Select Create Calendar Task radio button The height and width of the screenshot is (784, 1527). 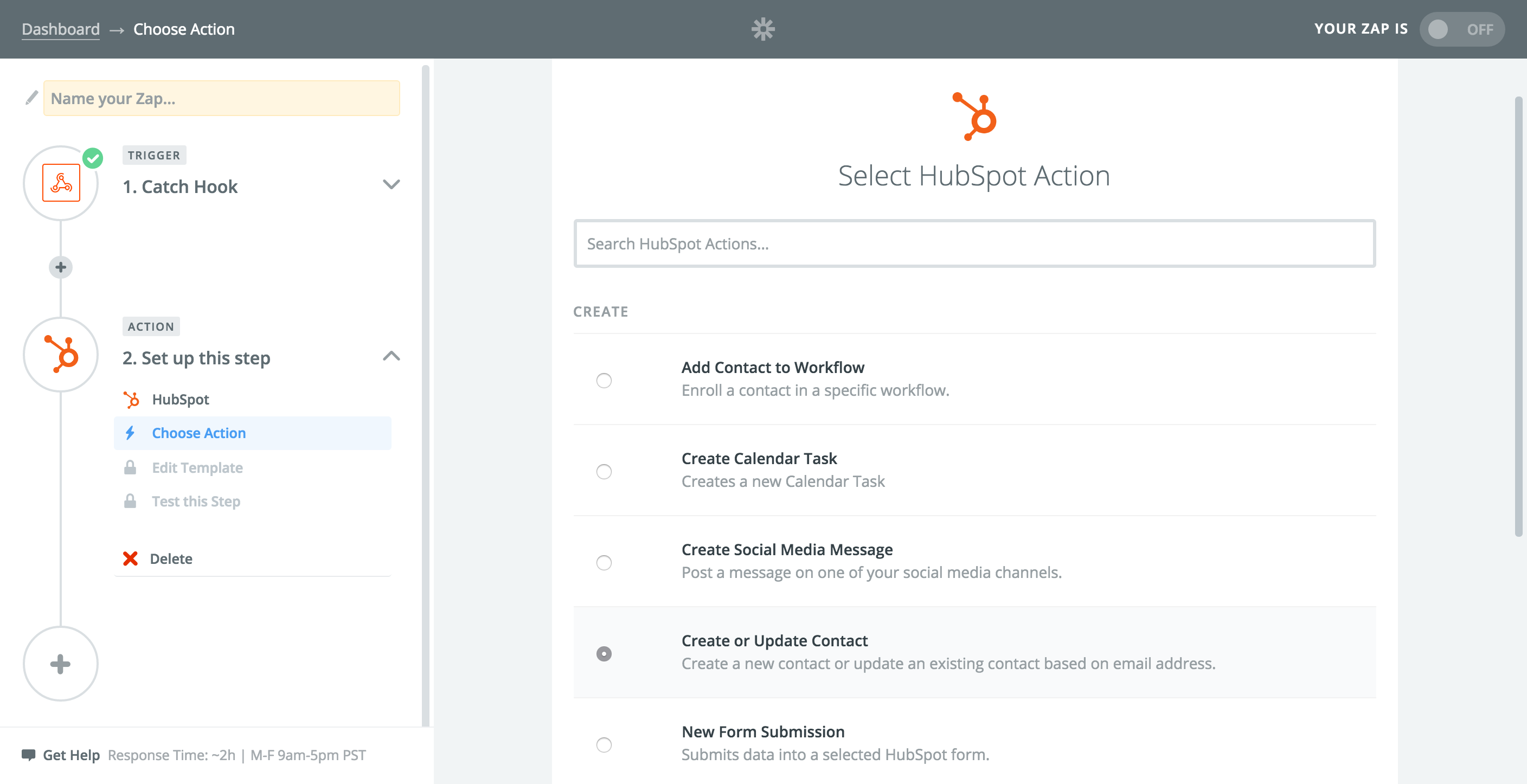tap(604, 471)
